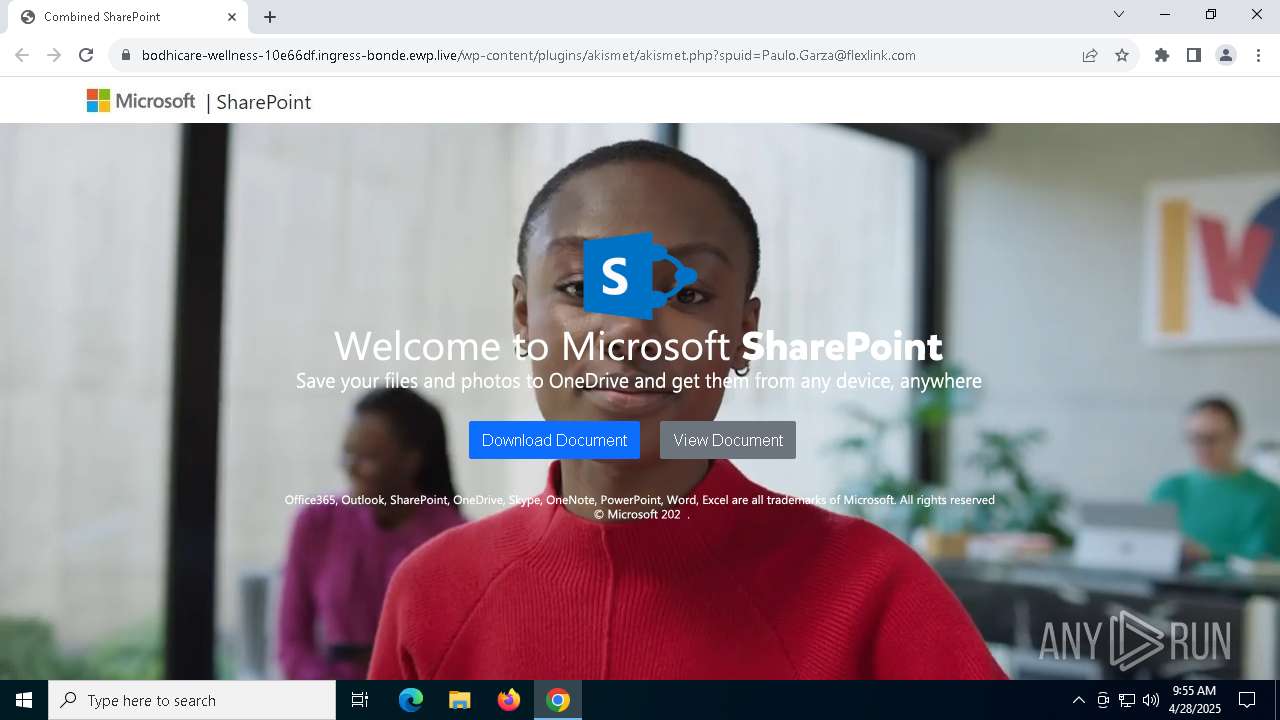Go back with browser back arrow
The image size is (1280, 720).
[22, 55]
